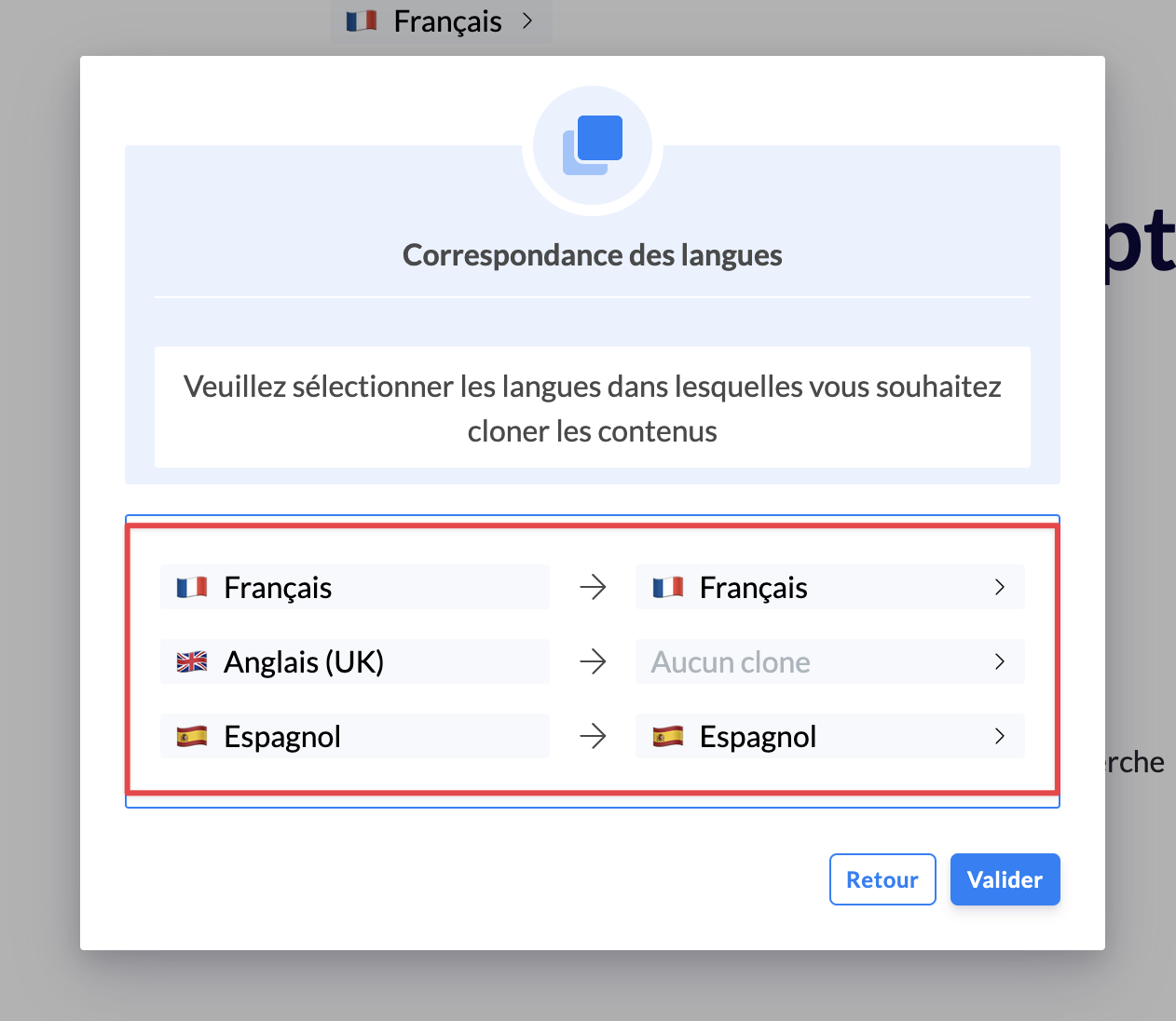The image size is (1176, 1021).
Task: Click the arrow icon in Anglais row
Action: [593, 662]
